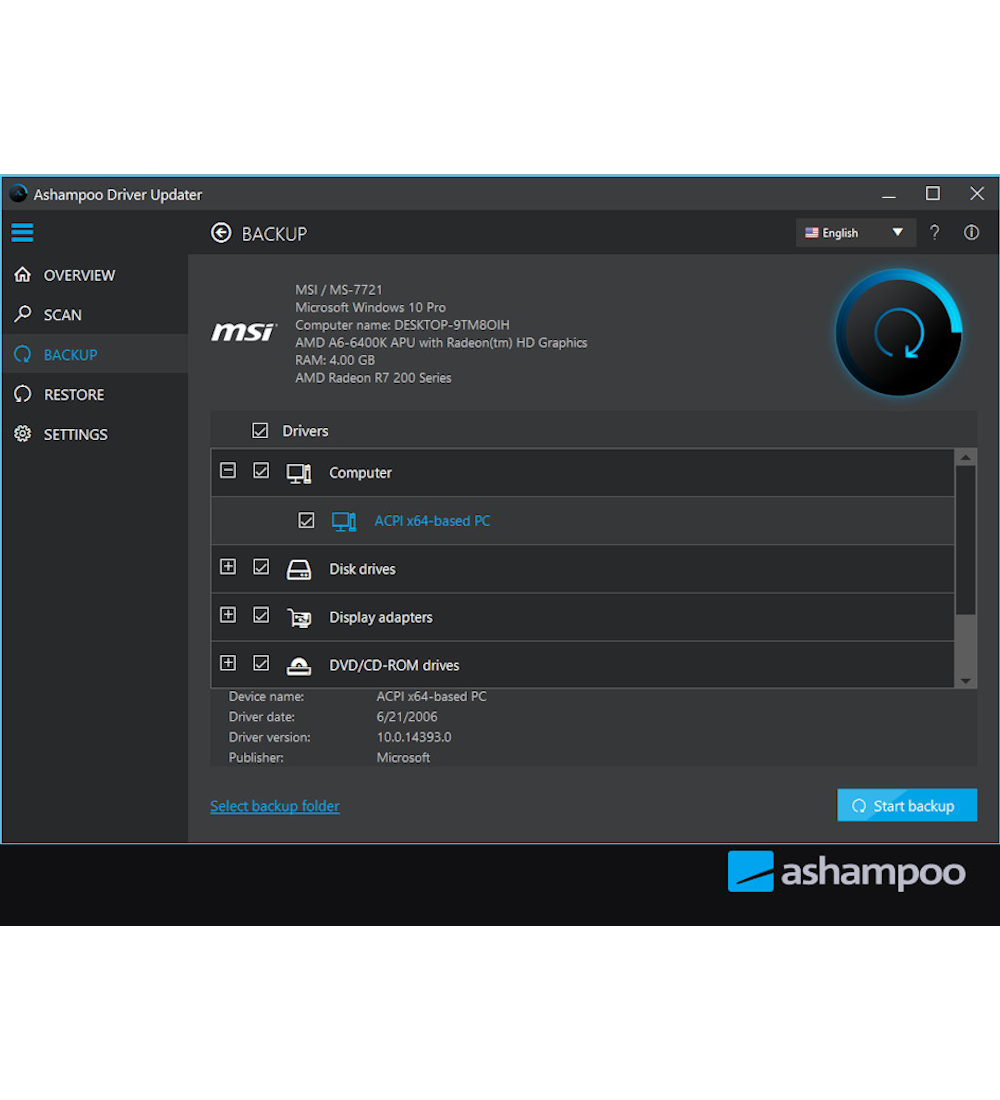Uncheck the Disk drives checkbox

coord(261,567)
